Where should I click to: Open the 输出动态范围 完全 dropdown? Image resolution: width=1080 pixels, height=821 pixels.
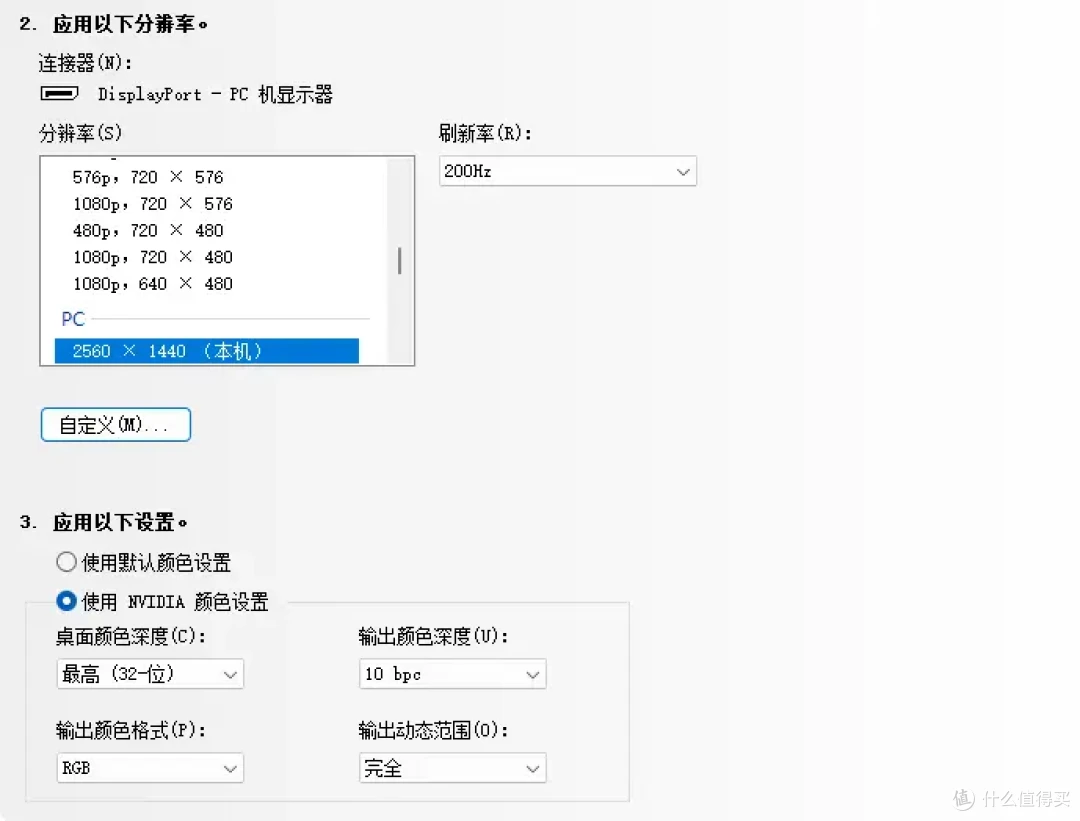453,768
